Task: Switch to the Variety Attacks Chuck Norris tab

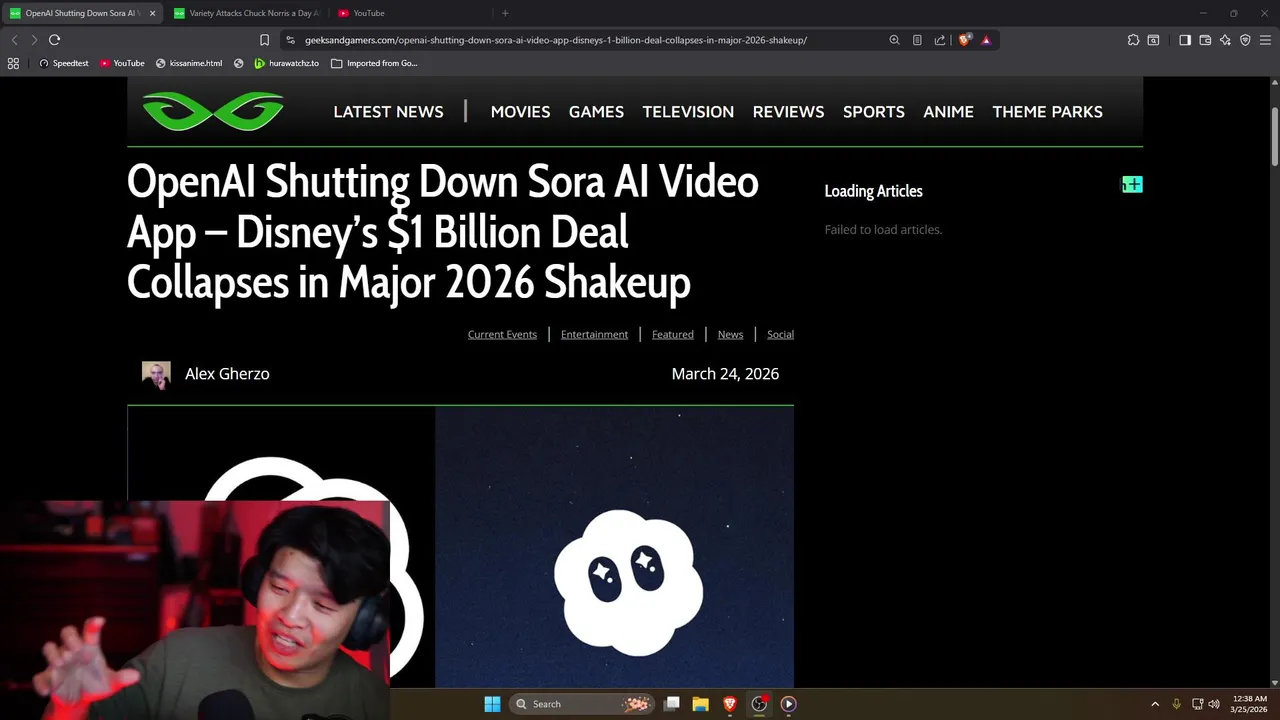Action: point(247,13)
